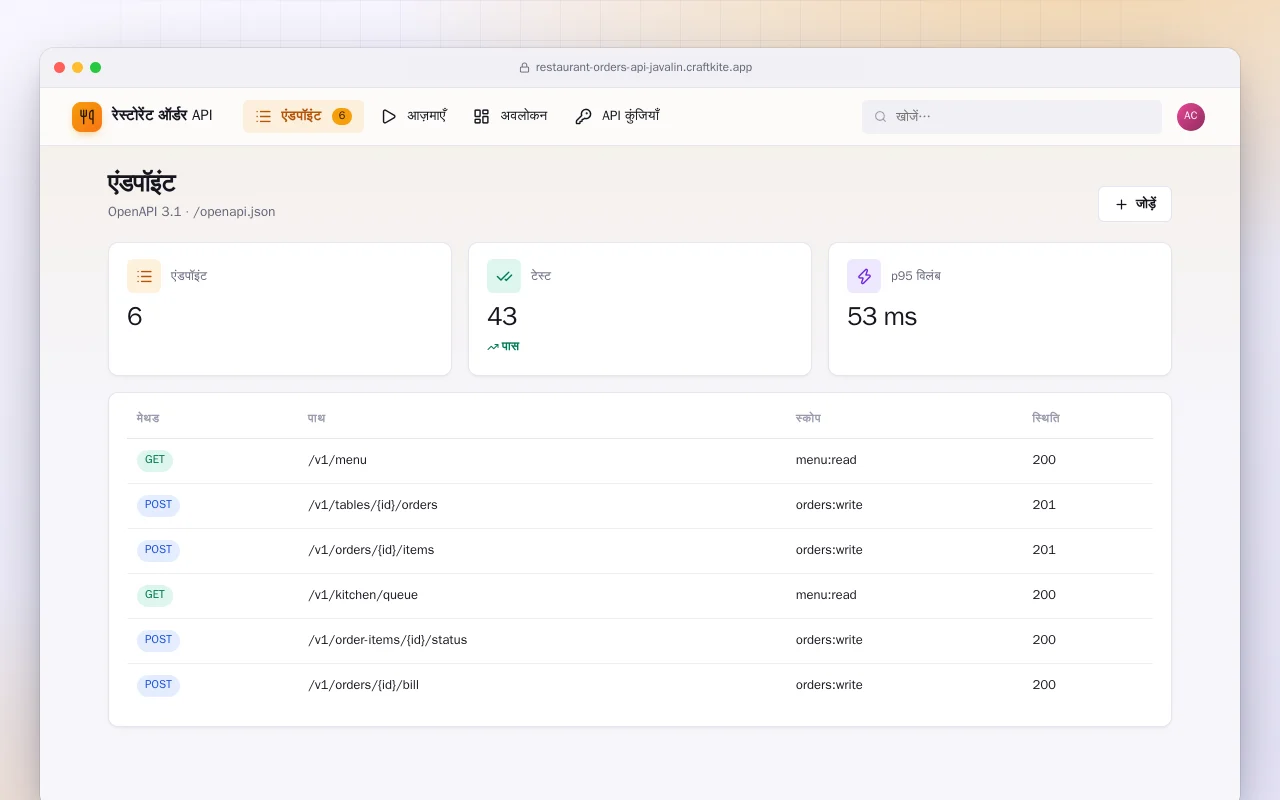Image resolution: width=1280 pixels, height=800 pixels.
Task: Click the fork-and-knife app logo
Action: [x=87, y=117]
